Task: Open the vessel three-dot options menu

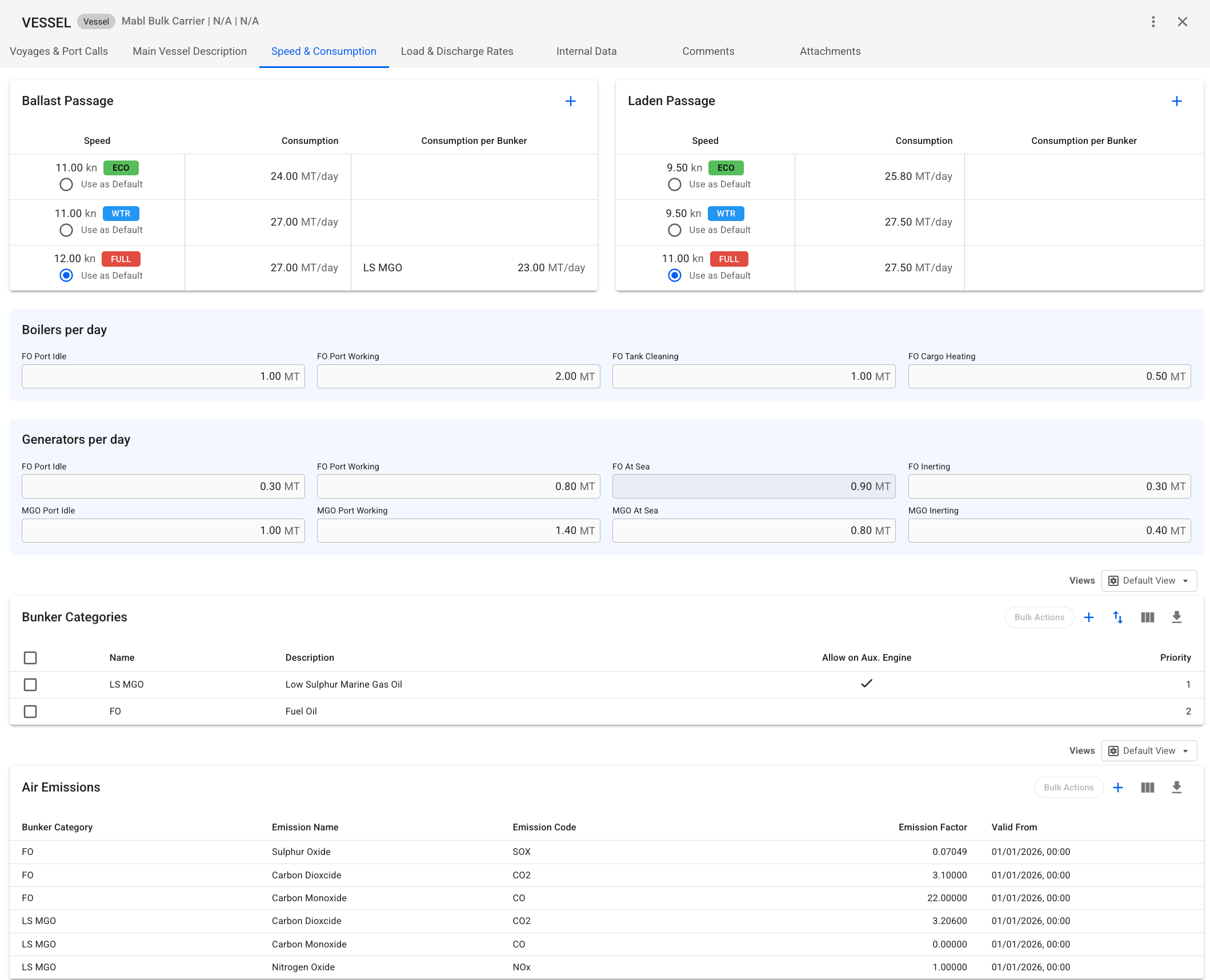Action: [1153, 22]
